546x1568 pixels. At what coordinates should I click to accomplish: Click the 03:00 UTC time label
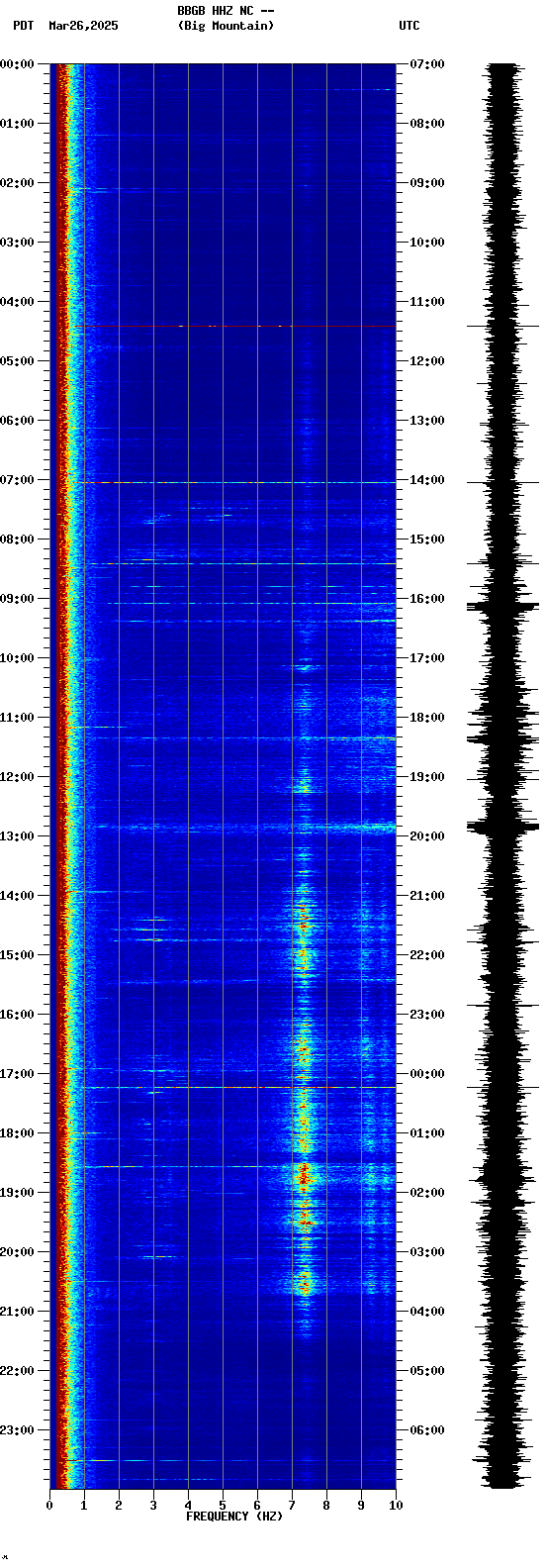(427, 1252)
